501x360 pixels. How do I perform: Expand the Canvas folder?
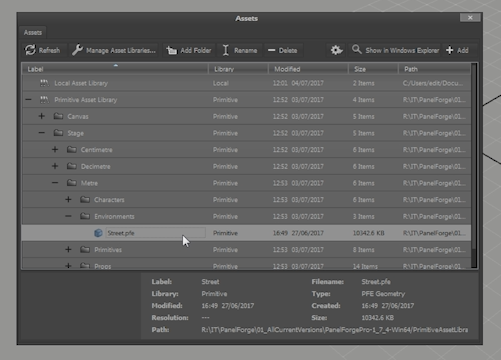[42, 116]
